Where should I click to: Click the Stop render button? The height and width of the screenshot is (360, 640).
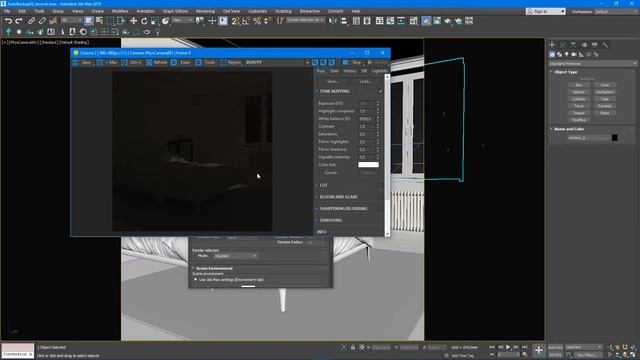353,62
